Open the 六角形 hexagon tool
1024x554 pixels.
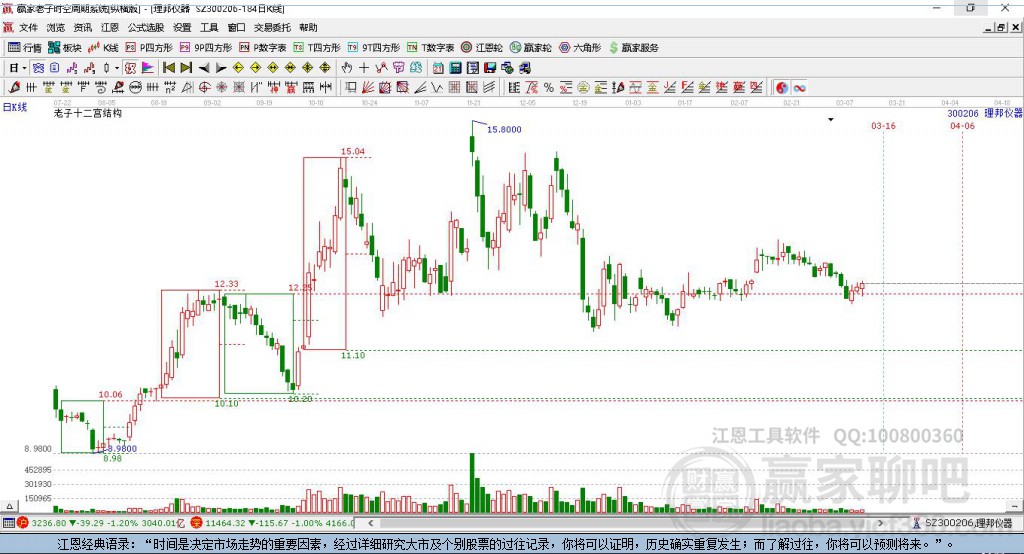point(580,48)
